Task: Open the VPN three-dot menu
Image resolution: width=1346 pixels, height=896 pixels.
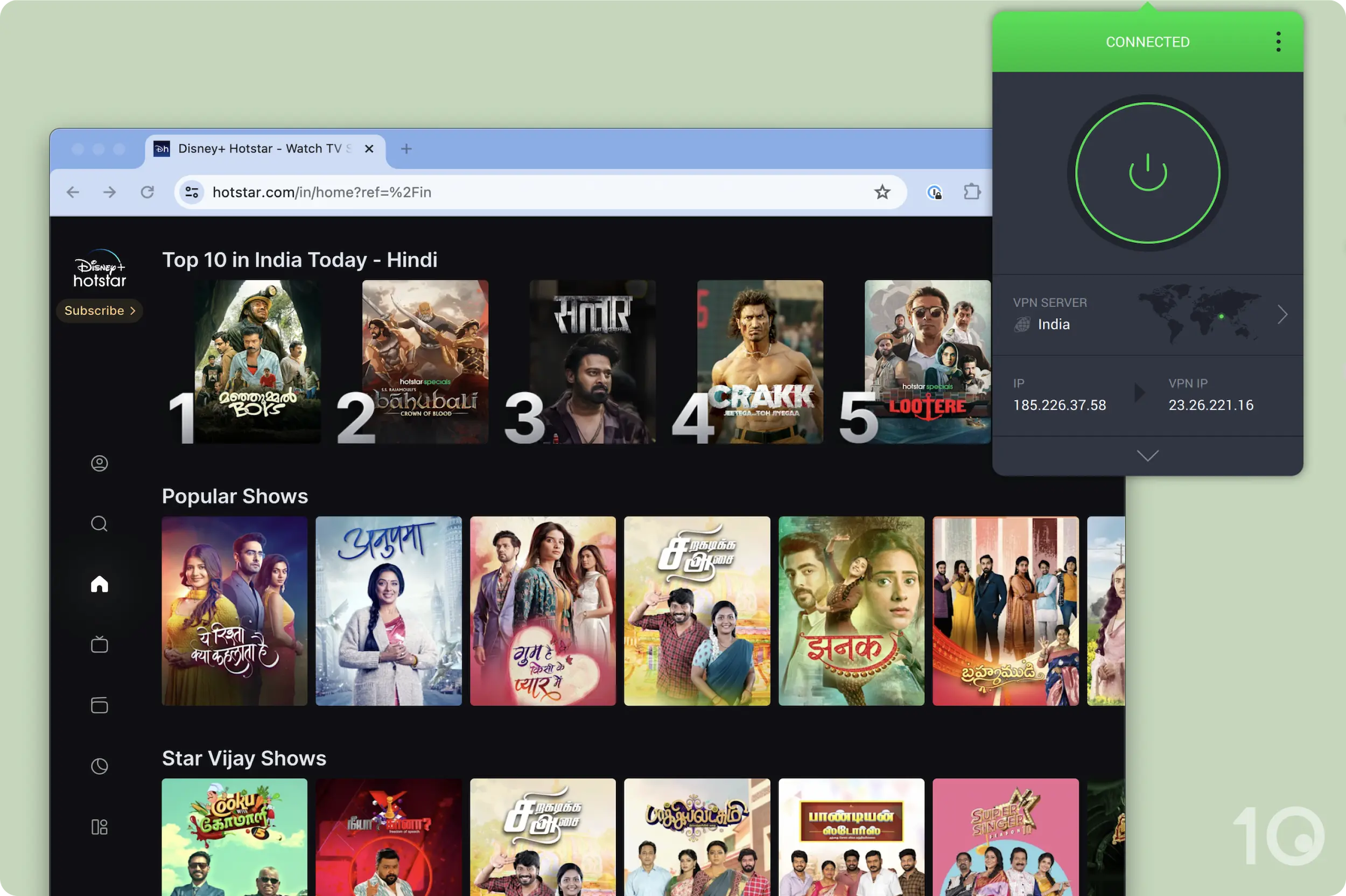Action: pos(1278,41)
